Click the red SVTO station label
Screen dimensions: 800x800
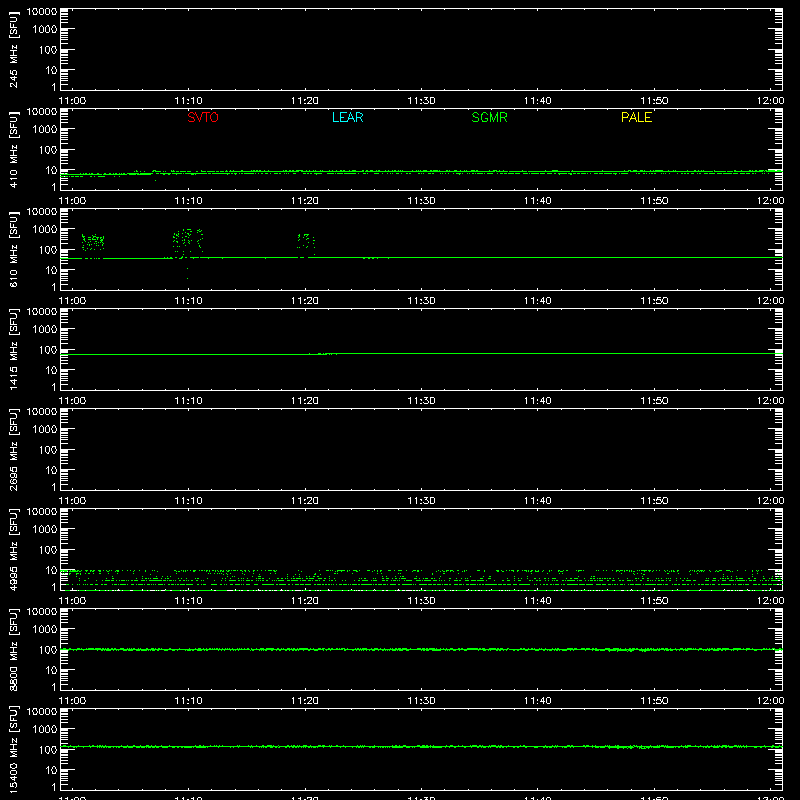coord(203,117)
